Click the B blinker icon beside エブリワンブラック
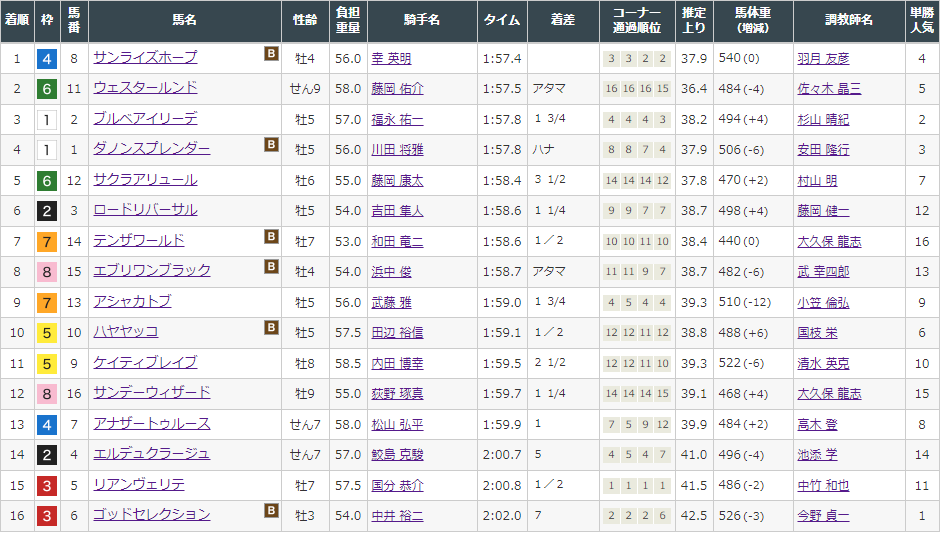Screen dimensions: 942x534 point(272,266)
